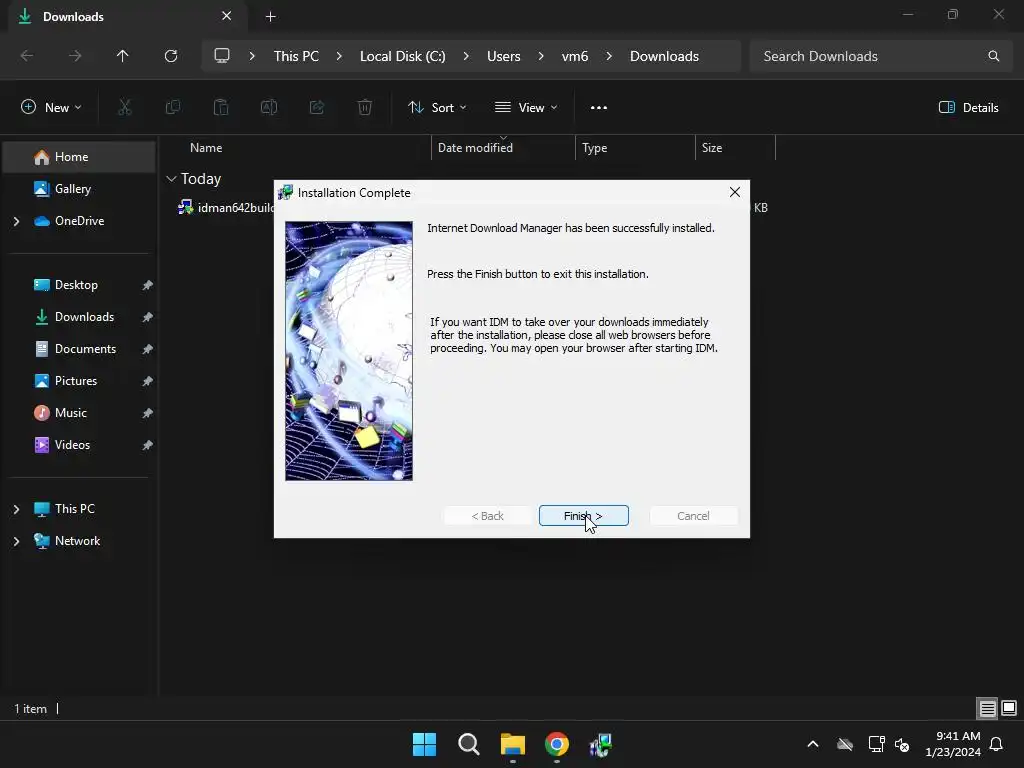Viewport: 1024px width, 768px height.
Task: Click the Copy icon in toolbar
Action: (172, 107)
